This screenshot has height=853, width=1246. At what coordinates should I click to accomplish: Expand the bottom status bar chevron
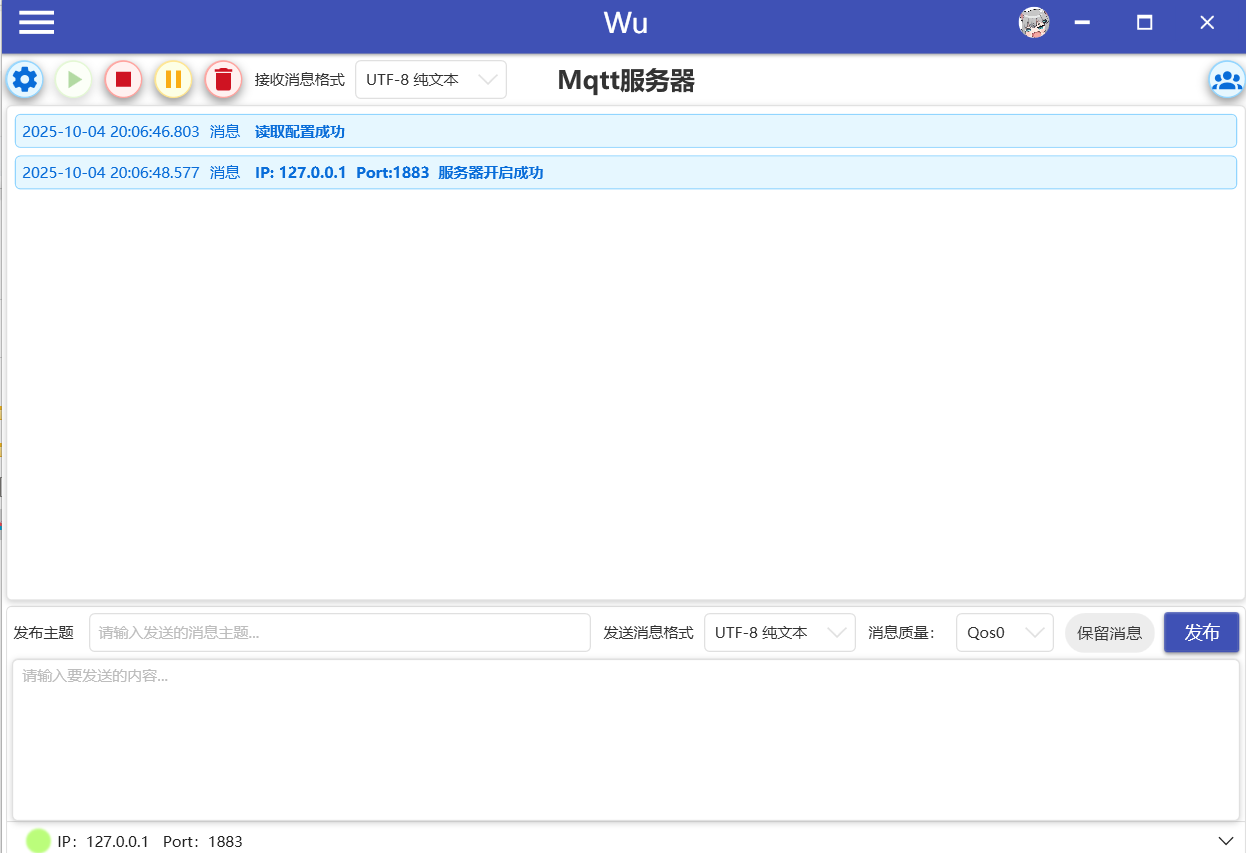coord(1226,841)
